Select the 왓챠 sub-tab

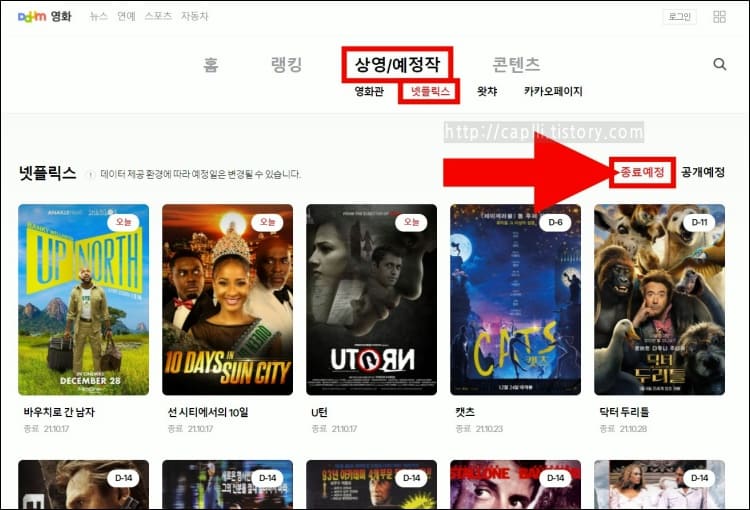click(x=487, y=91)
